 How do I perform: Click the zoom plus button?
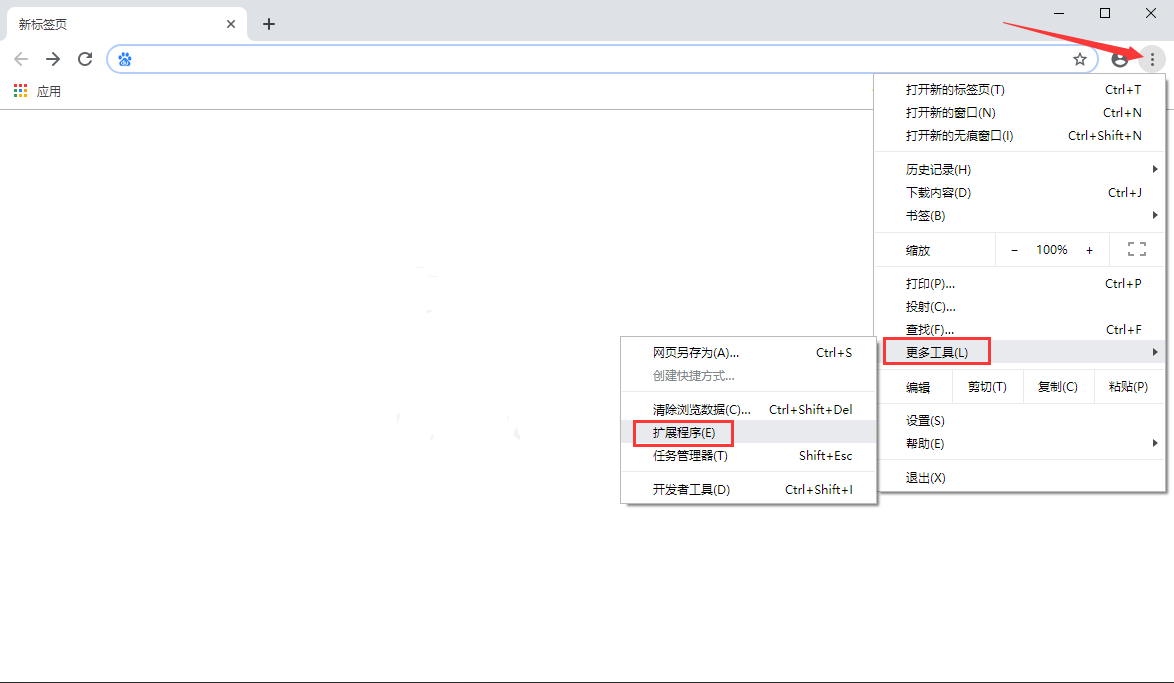1089,249
